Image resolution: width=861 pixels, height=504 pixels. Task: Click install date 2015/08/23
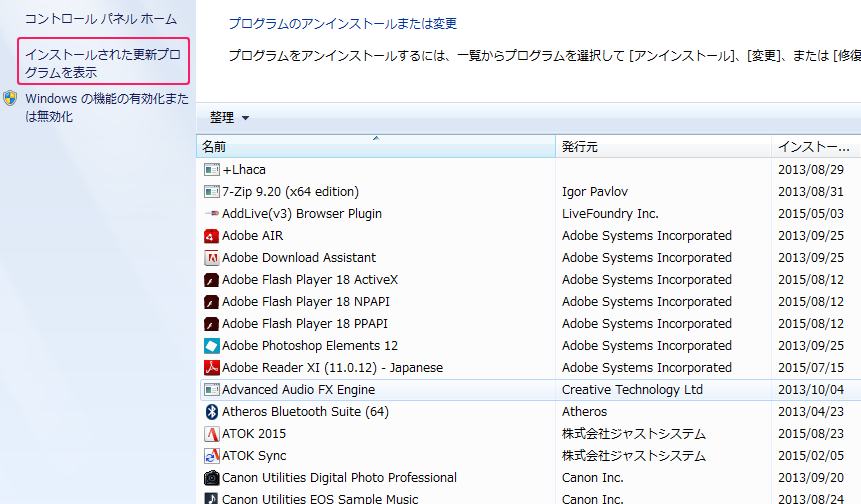click(x=811, y=434)
